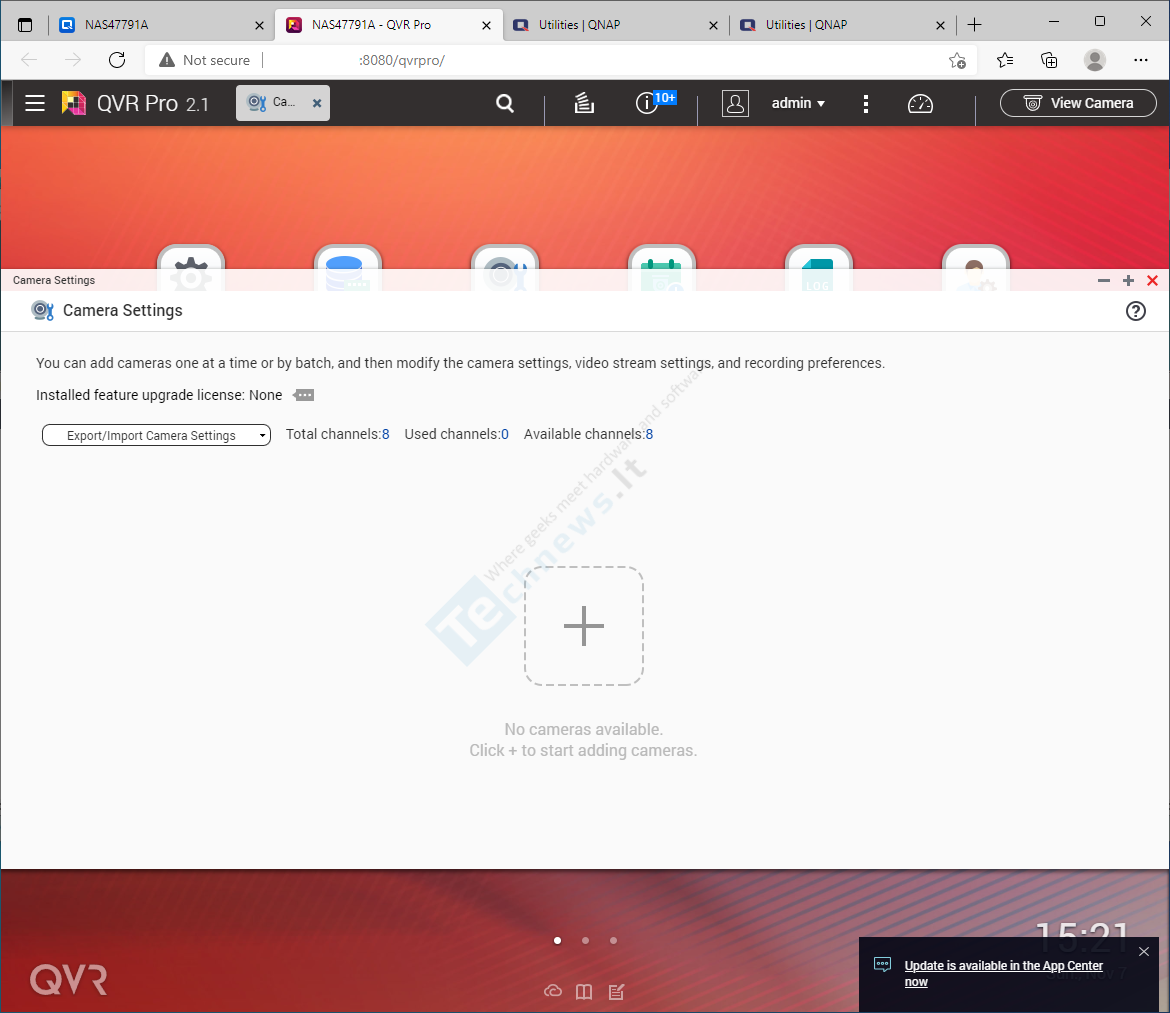Open browser Settings and more ellipsis
The width and height of the screenshot is (1170, 1013).
pyautogui.click(x=1141, y=60)
